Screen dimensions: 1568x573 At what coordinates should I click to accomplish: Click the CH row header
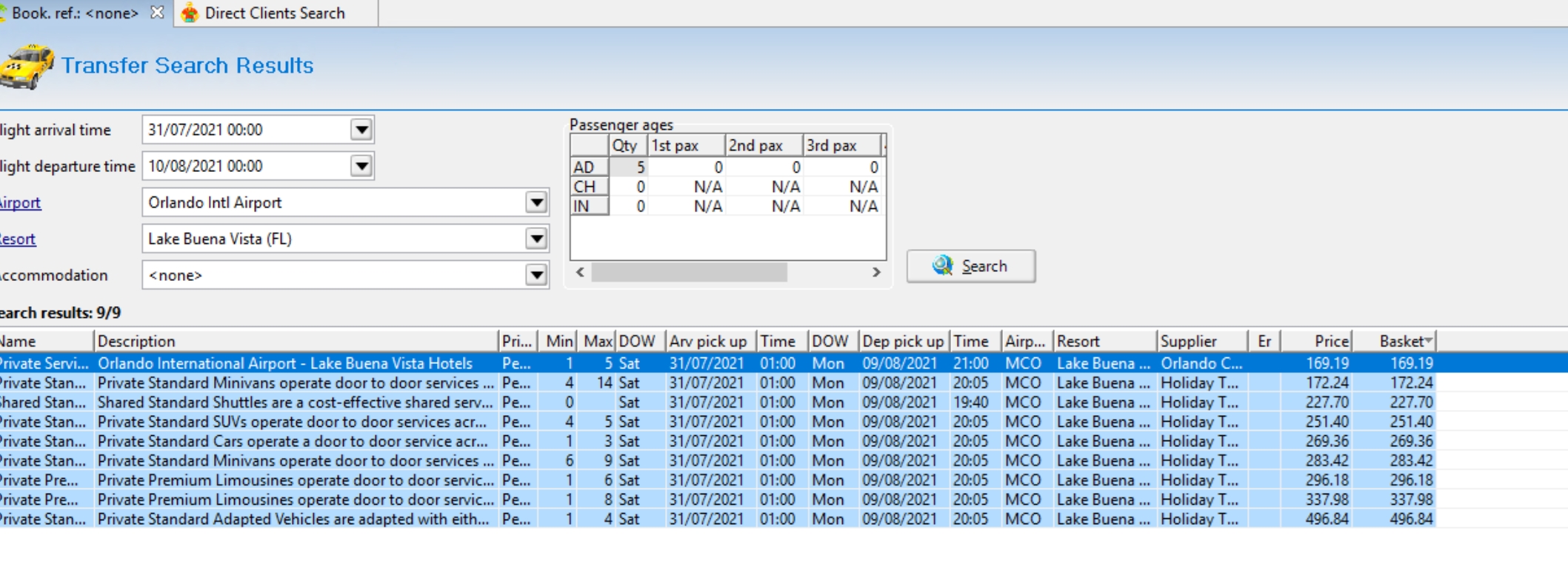coord(590,186)
